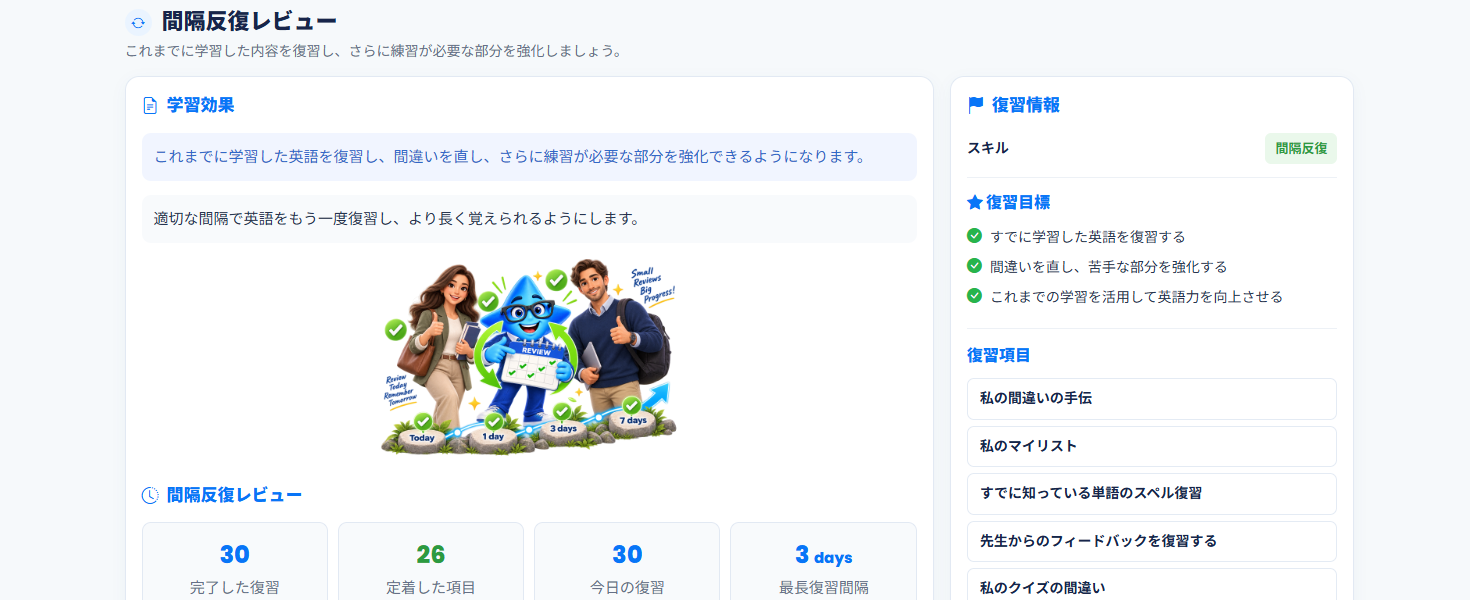The image size is (1470, 600).
Task: Click check icon for これまでの学習を活用して英語力を向上させる
Action: 974,296
